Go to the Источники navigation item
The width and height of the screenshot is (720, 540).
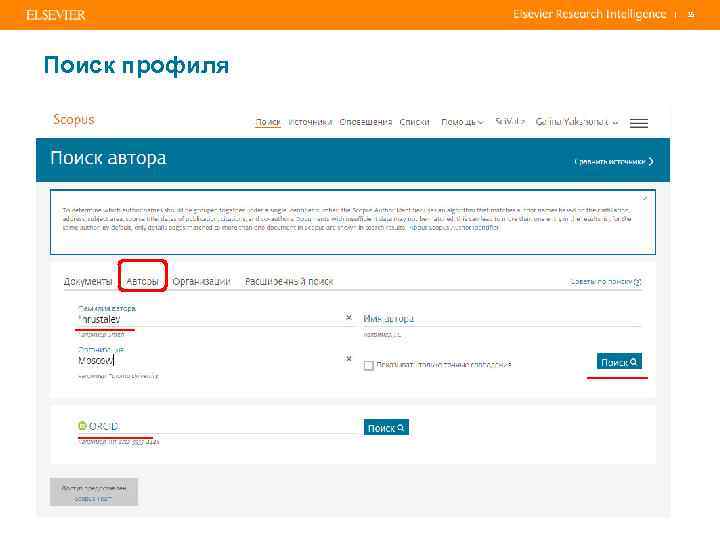pyautogui.click(x=310, y=122)
